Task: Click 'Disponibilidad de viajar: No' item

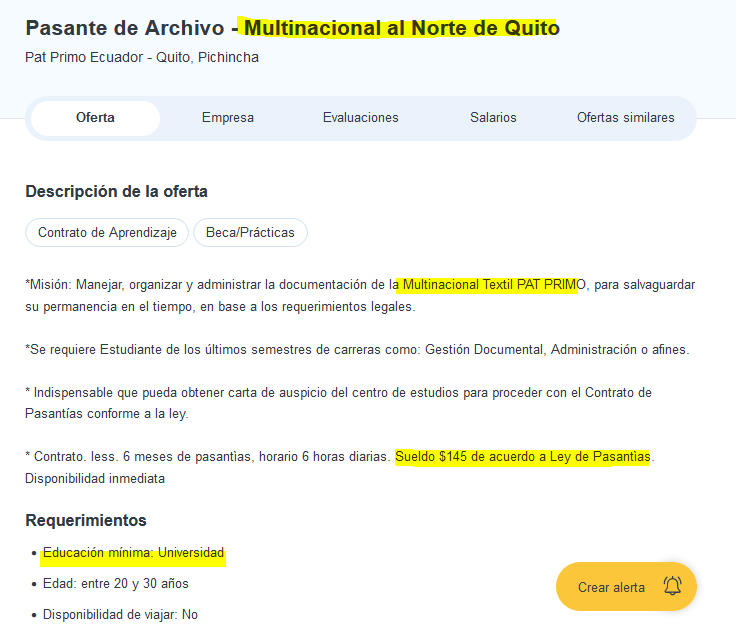Action: 120,614
